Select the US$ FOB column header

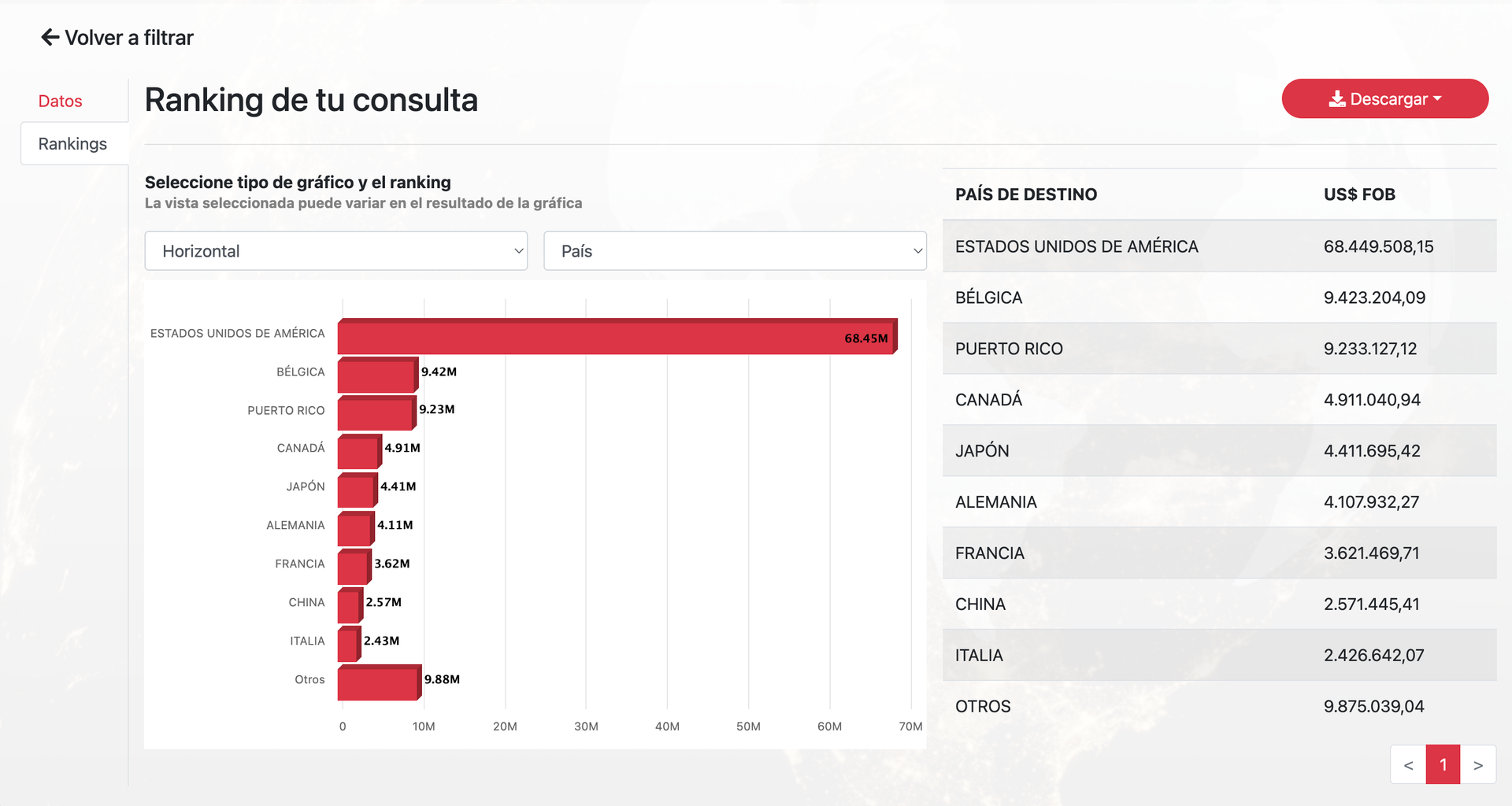[x=1359, y=194]
